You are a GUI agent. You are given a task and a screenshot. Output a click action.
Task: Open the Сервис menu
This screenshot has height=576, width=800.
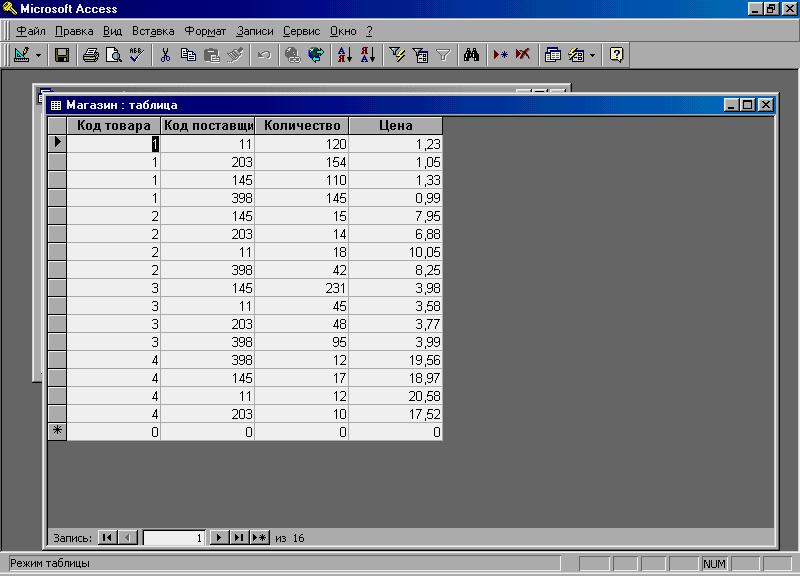click(x=302, y=31)
